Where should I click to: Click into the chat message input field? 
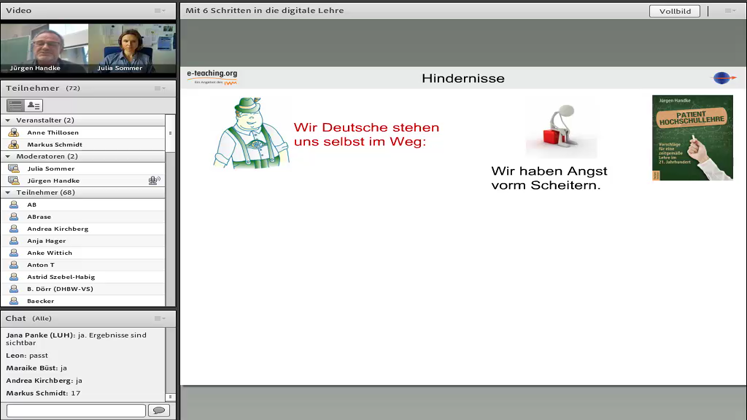click(x=75, y=410)
